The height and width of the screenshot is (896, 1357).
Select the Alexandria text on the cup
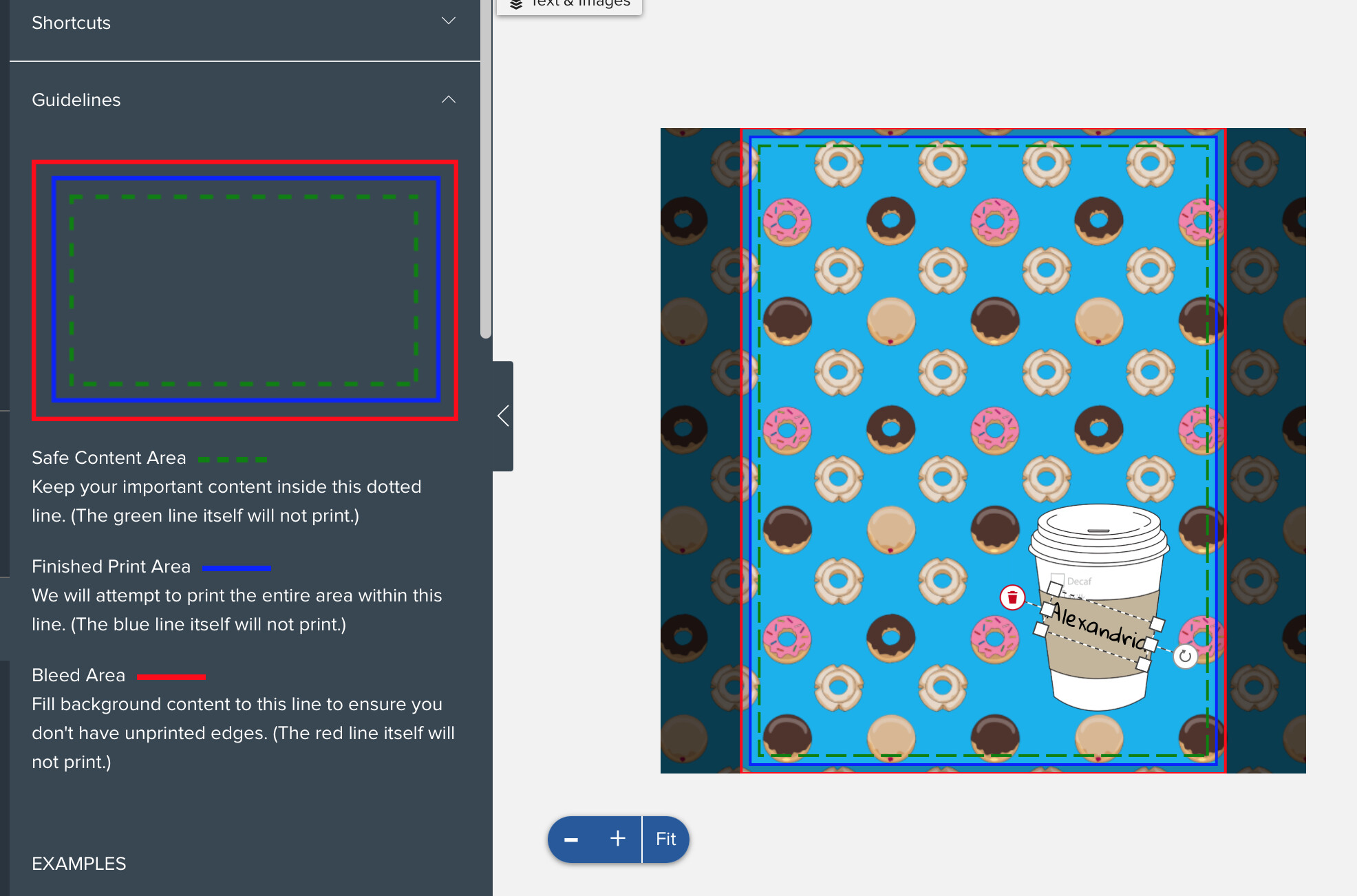click(1100, 628)
